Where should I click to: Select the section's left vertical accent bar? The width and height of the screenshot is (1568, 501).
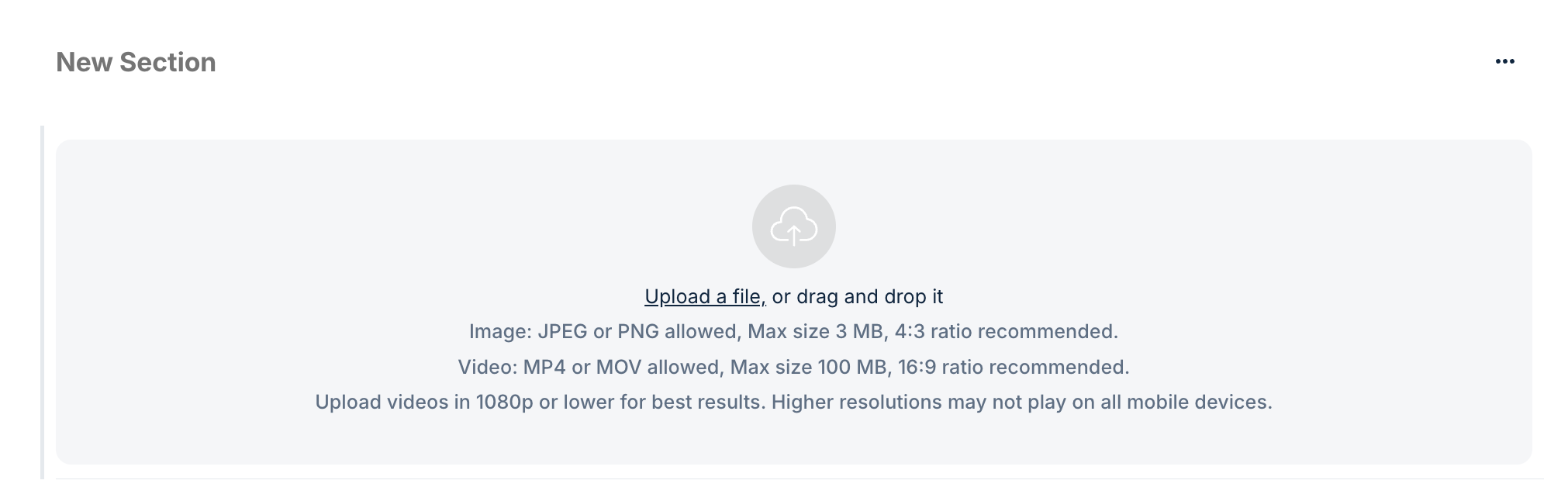pyautogui.click(x=42, y=302)
